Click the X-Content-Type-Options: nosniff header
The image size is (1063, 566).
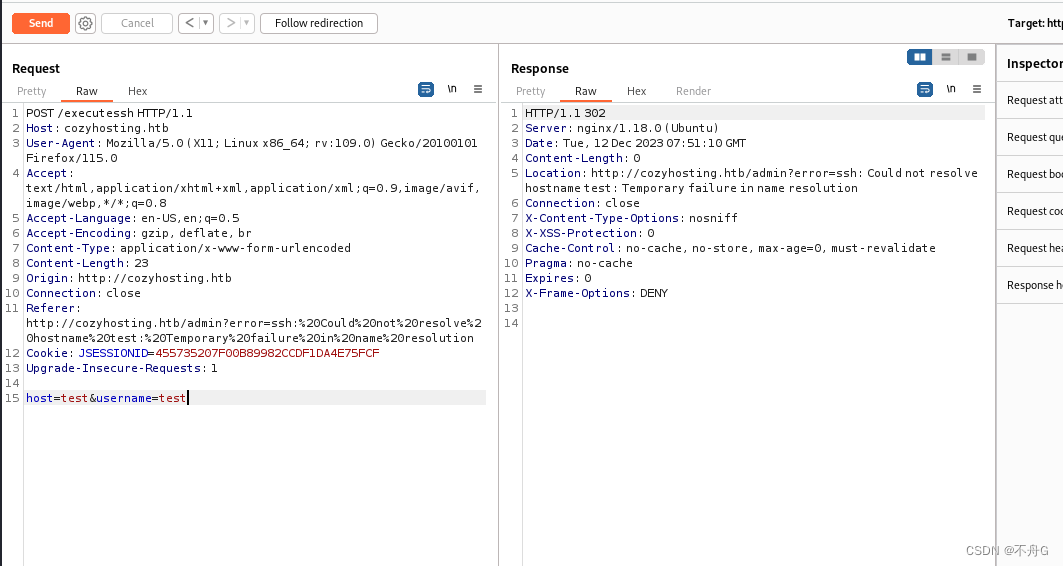coord(631,218)
